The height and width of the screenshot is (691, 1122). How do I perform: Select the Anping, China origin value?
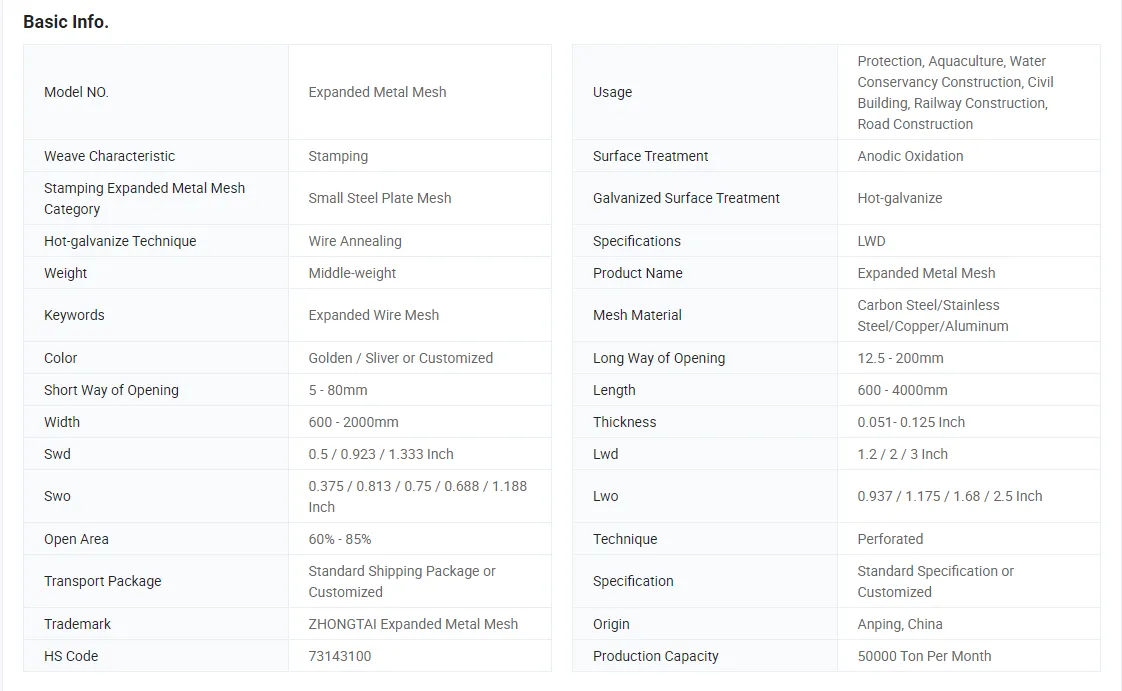[x=900, y=624]
